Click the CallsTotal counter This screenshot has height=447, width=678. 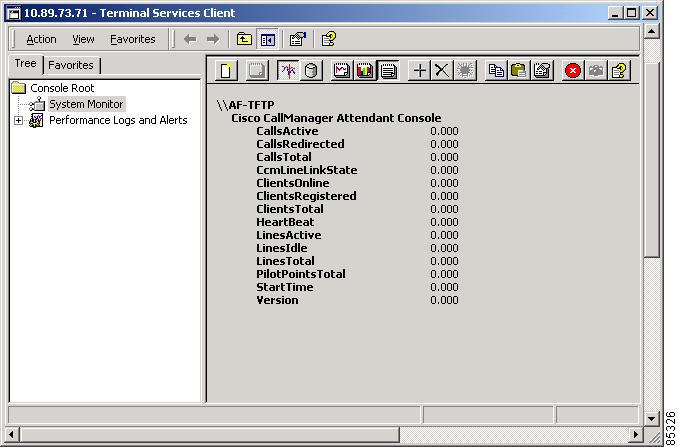[284, 157]
